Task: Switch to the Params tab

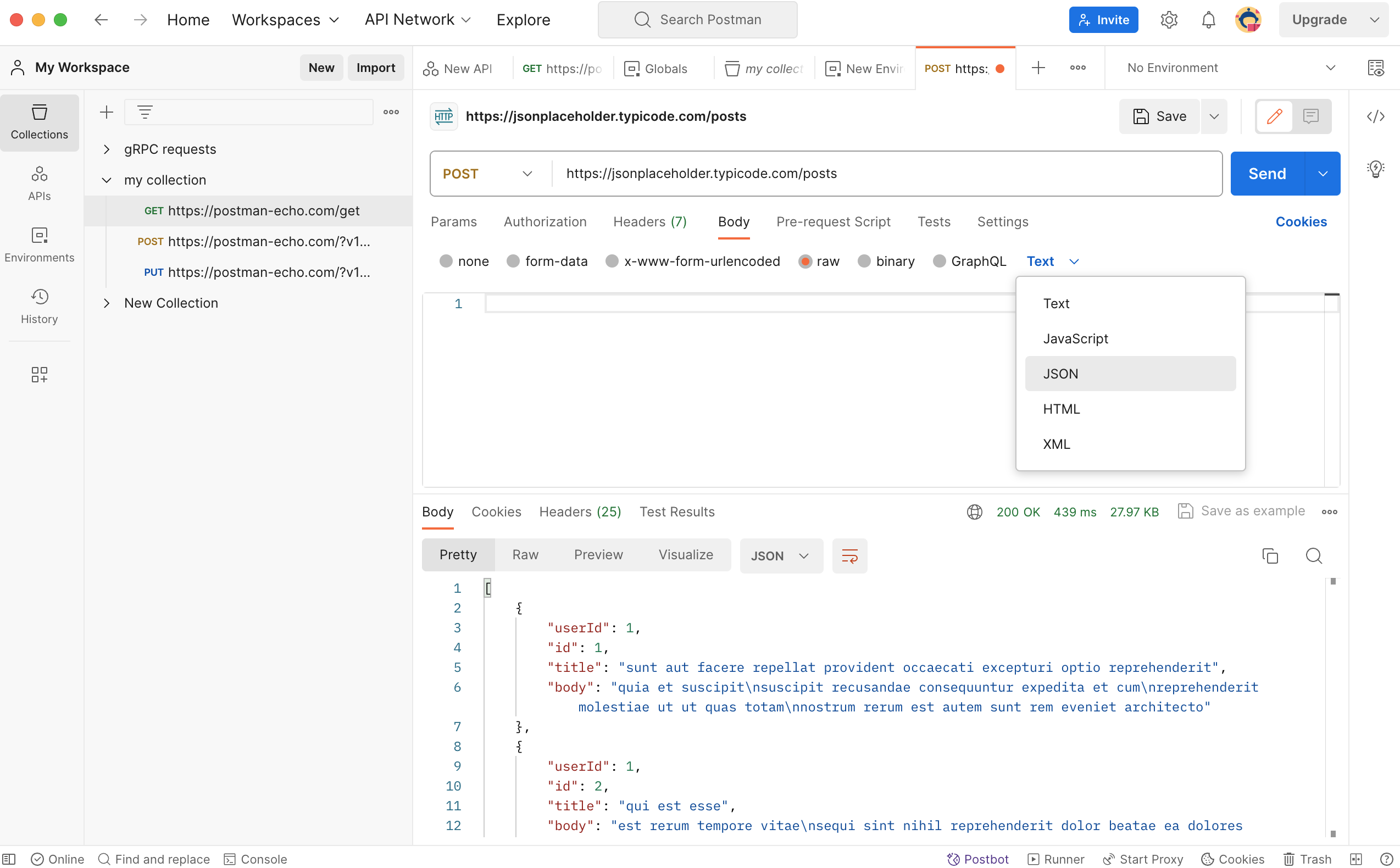Action: point(453,222)
